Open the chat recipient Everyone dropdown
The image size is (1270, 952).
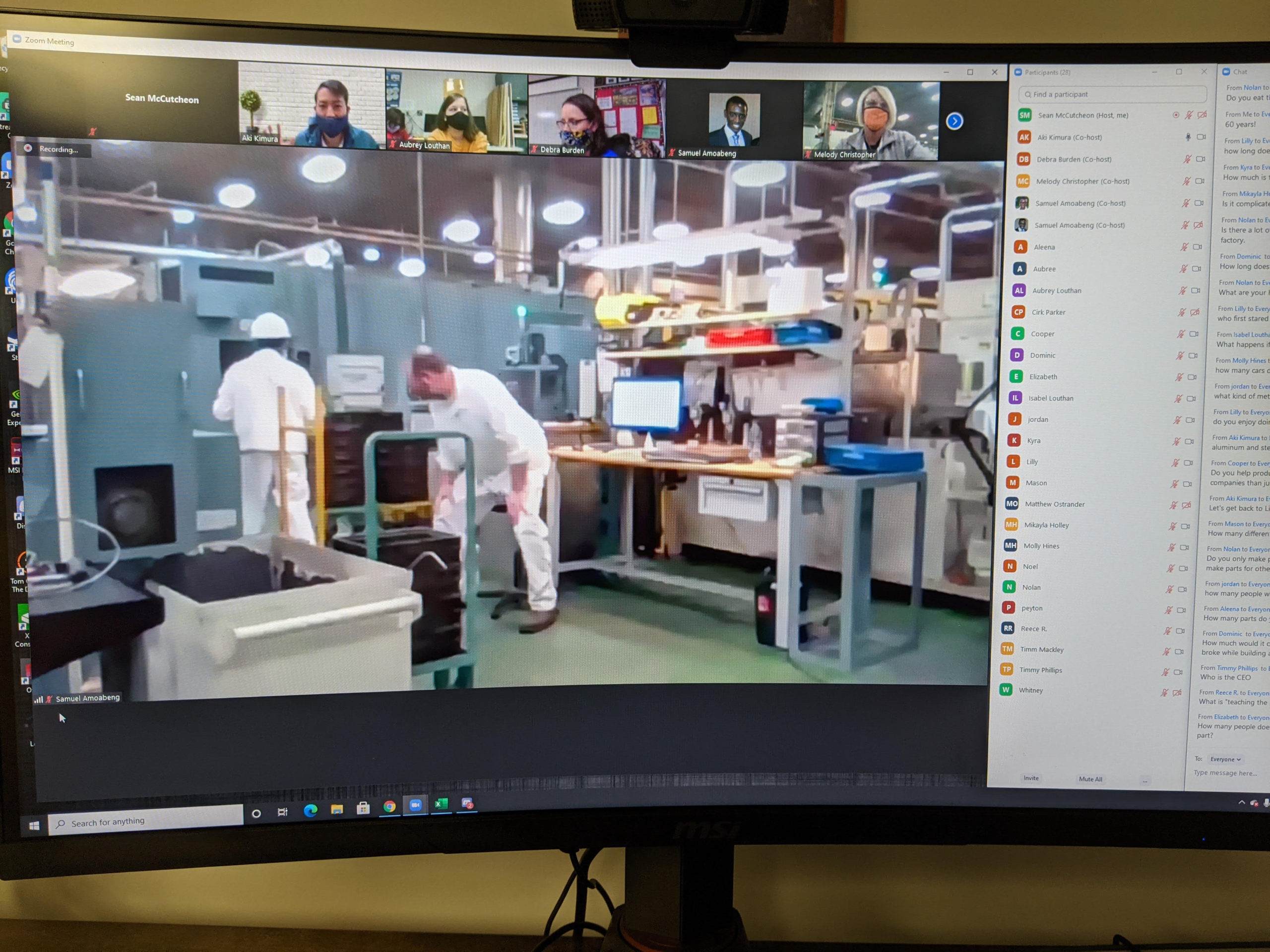tap(1225, 759)
